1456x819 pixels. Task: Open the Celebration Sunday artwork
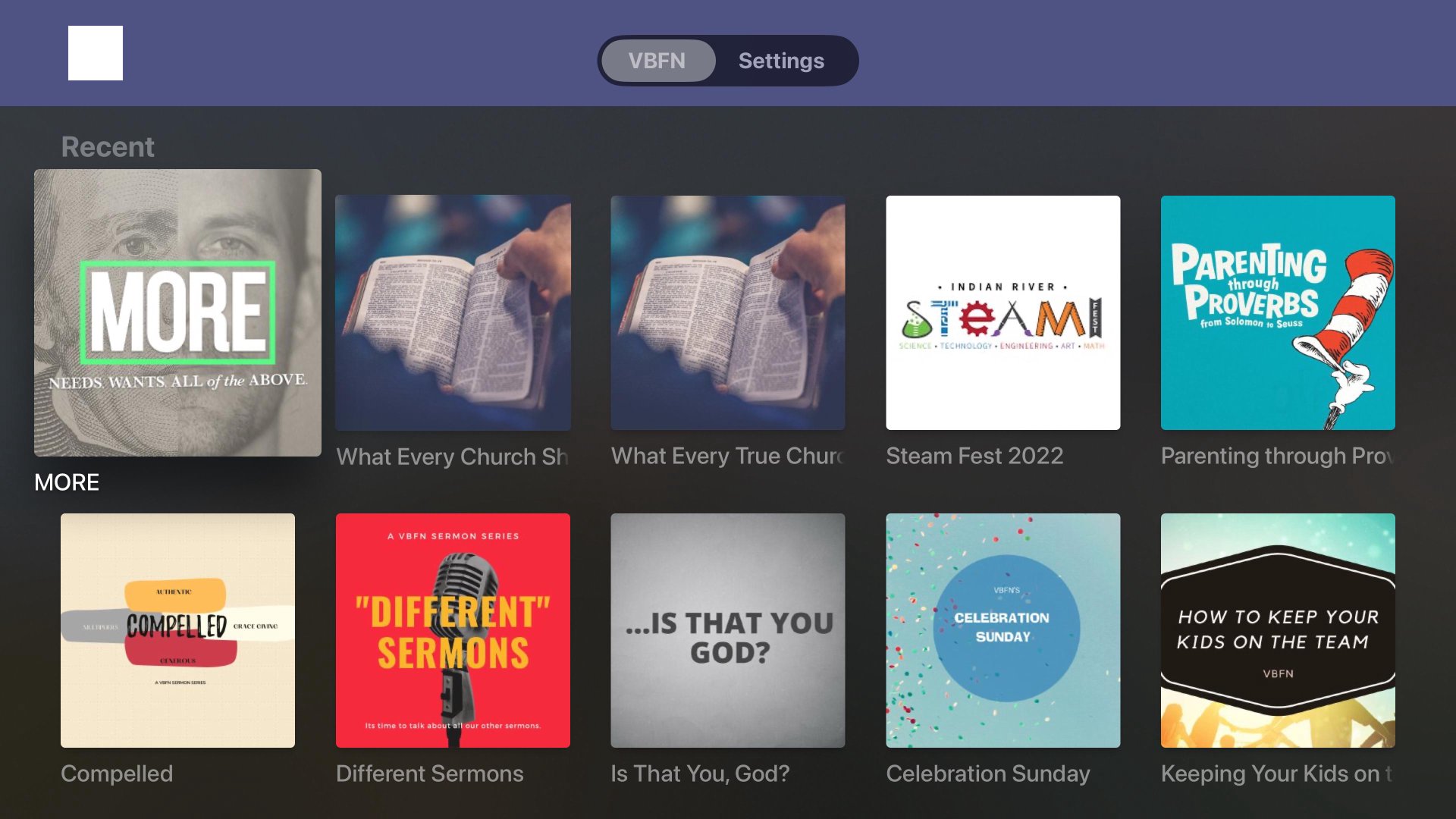click(x=1003, y=630)
